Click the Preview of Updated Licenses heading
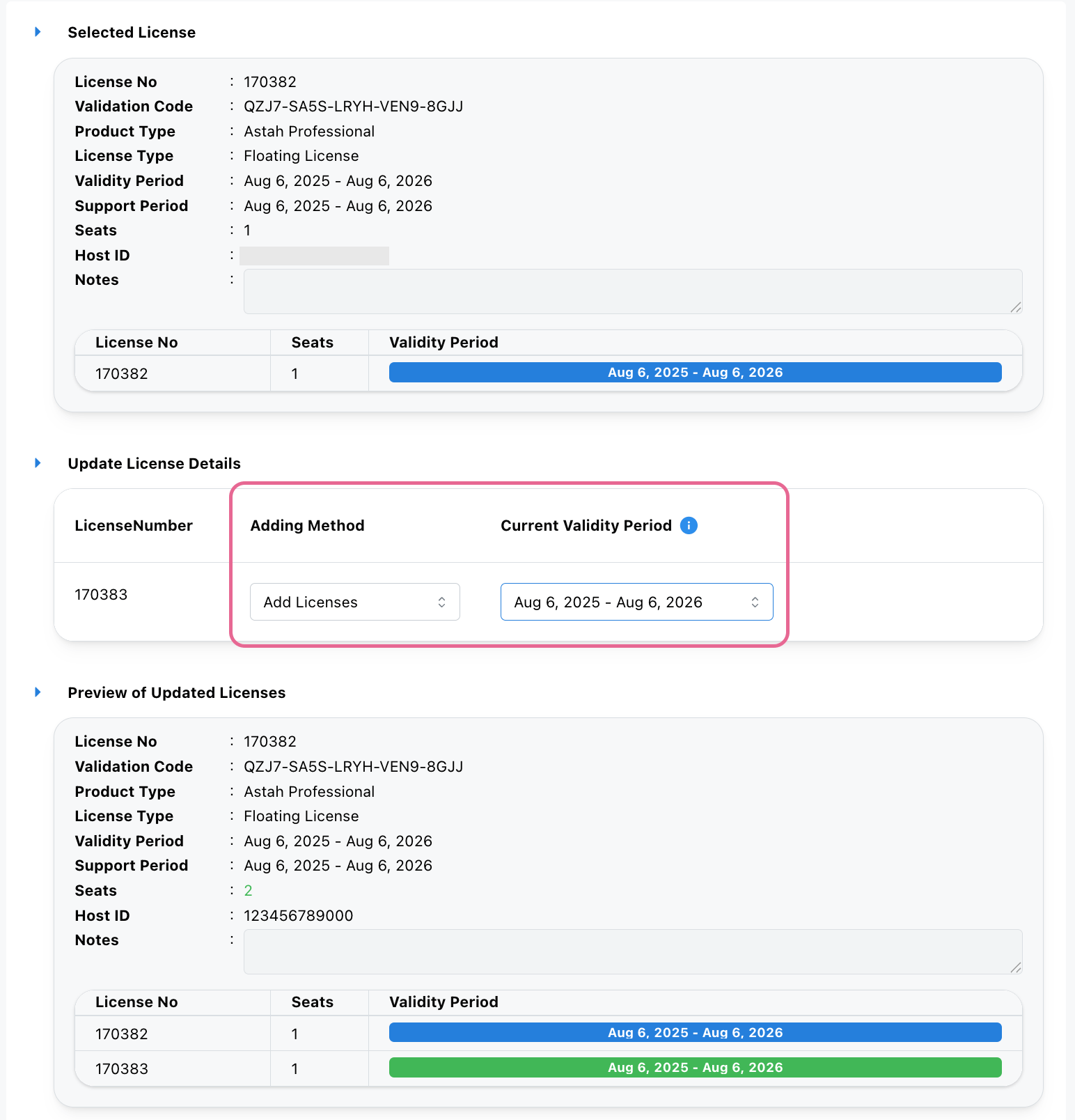Screen dimensions: 1075x1120 (177, 693)
